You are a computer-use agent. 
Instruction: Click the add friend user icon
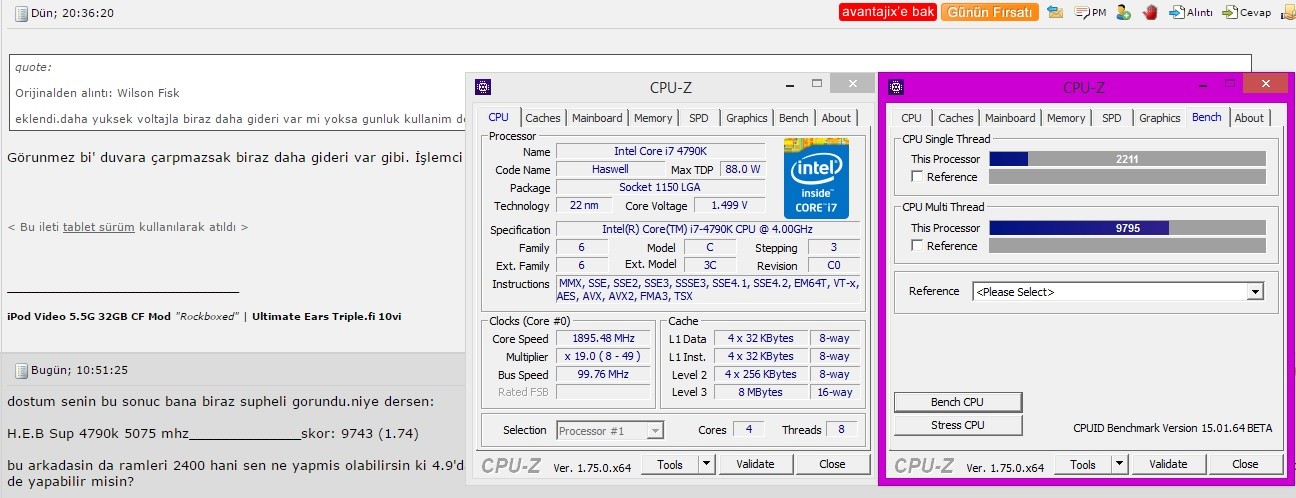[1124, 12]
